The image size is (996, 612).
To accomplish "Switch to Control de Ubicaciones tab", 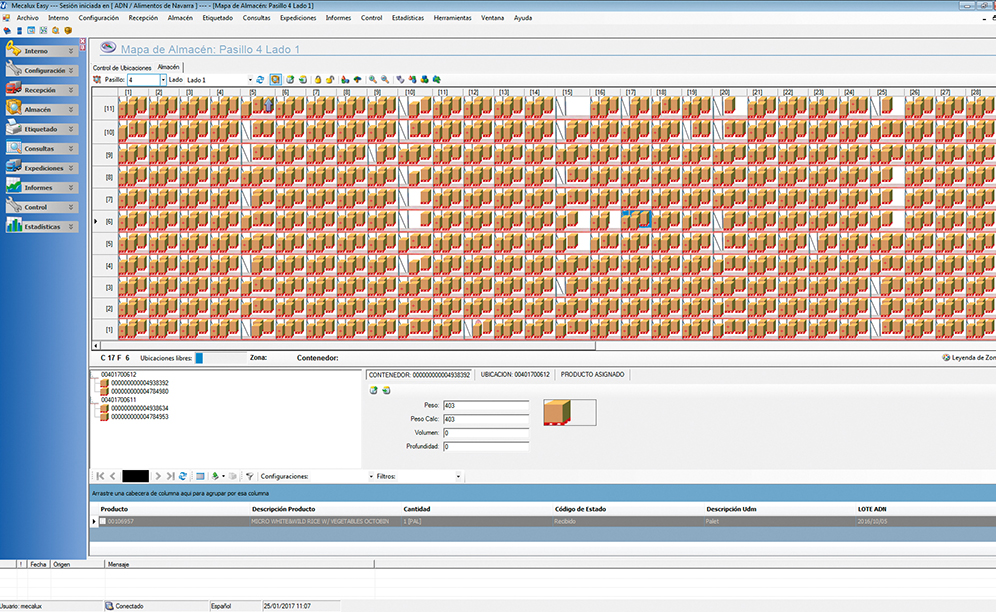I will point(122,67).
